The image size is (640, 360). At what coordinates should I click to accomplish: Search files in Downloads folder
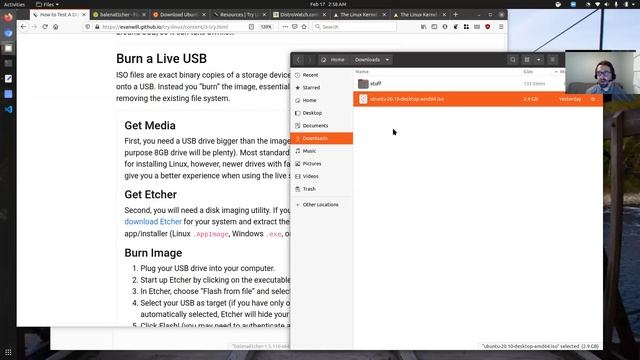[x=513, y=60]
